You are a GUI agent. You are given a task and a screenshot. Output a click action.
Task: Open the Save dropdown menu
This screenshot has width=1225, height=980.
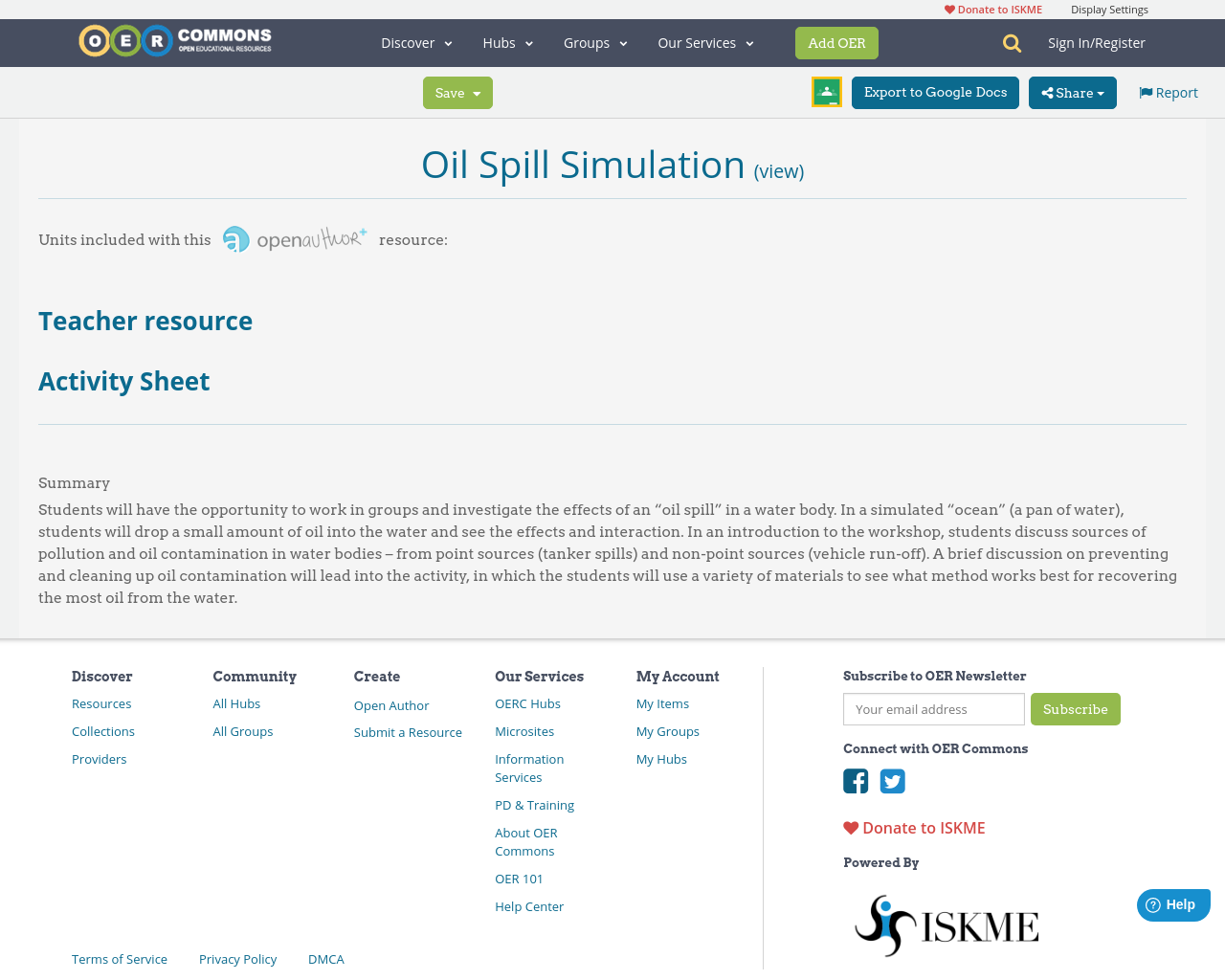[x=457, y=92]
